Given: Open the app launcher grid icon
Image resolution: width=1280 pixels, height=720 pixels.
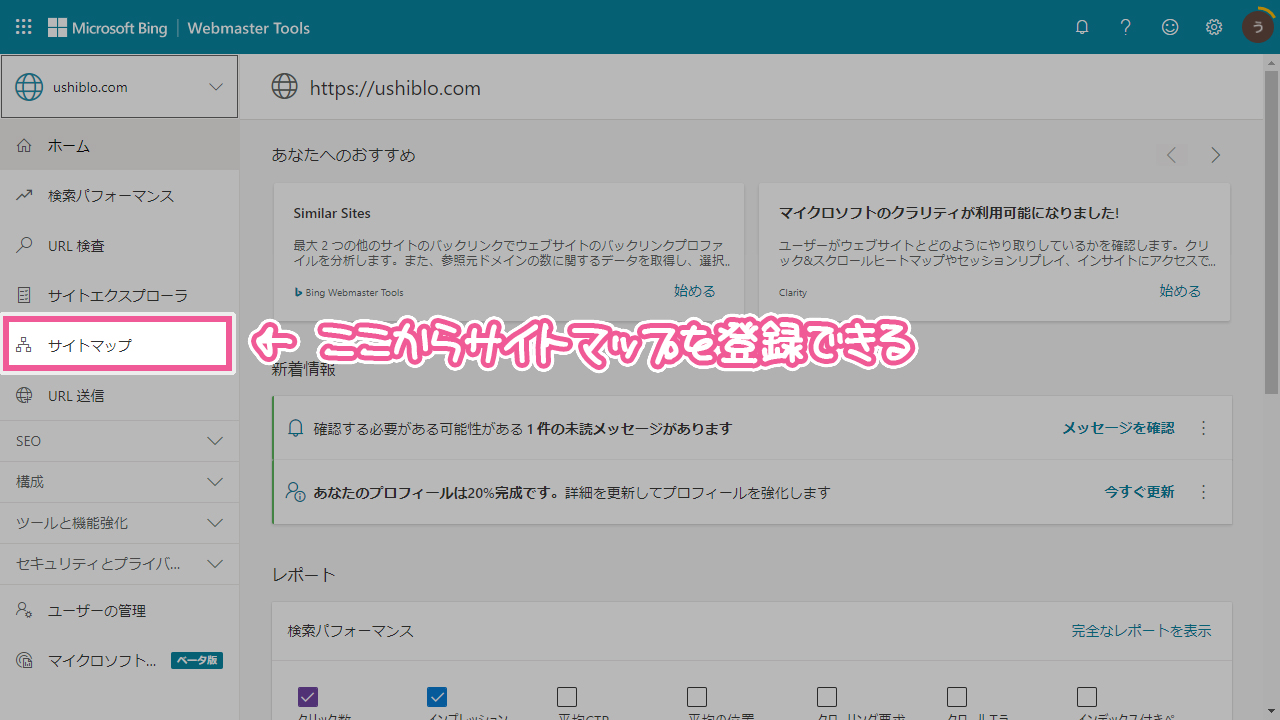Looking at the screenshot, I should [24, 27].
